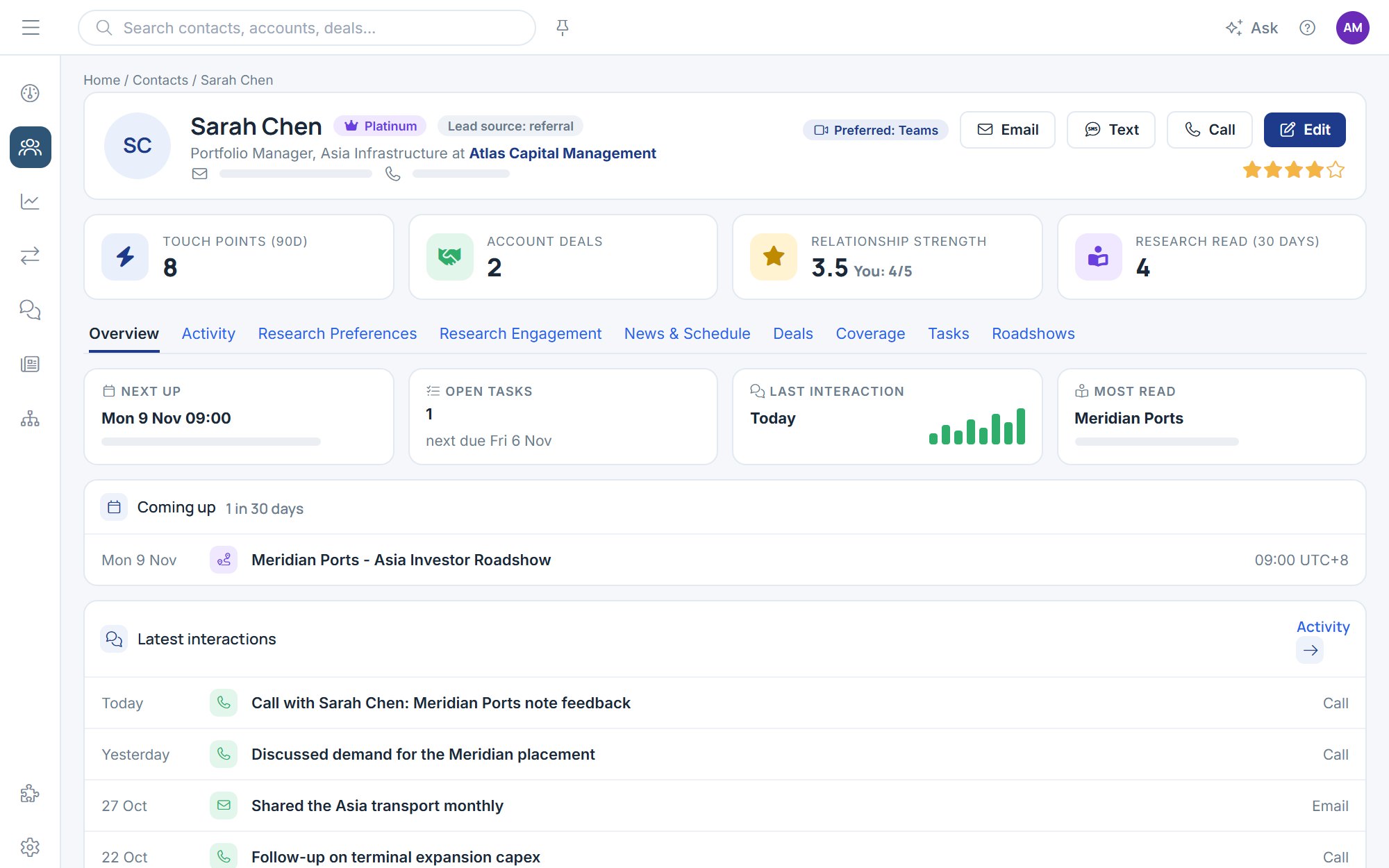The height and width of the screenshot is (868, 1389).
Task: Click the envelope icon under Sarah Chen's title
Action: pos(199,174)
